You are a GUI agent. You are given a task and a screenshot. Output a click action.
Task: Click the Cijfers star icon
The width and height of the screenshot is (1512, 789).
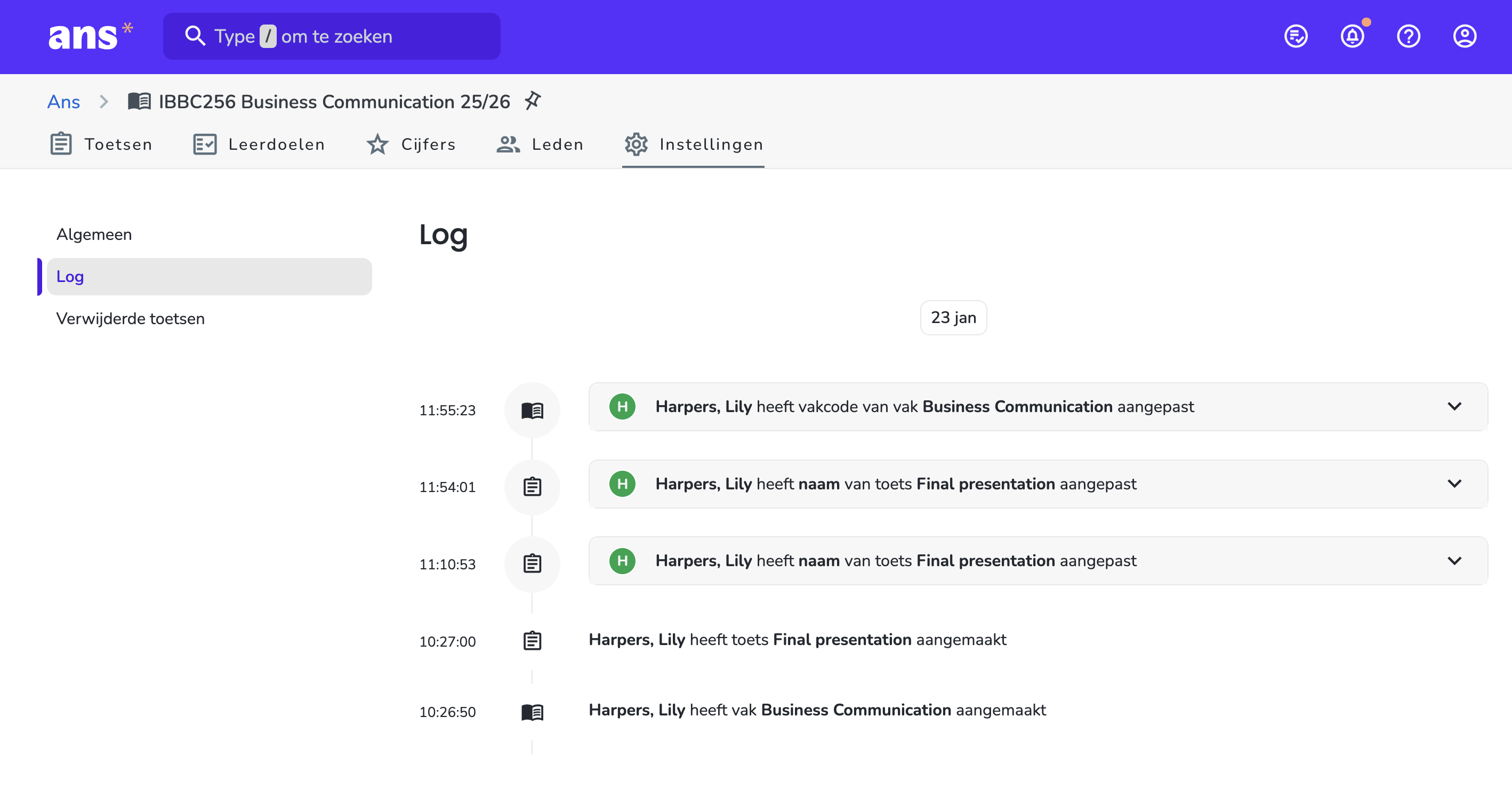(377, 144)
